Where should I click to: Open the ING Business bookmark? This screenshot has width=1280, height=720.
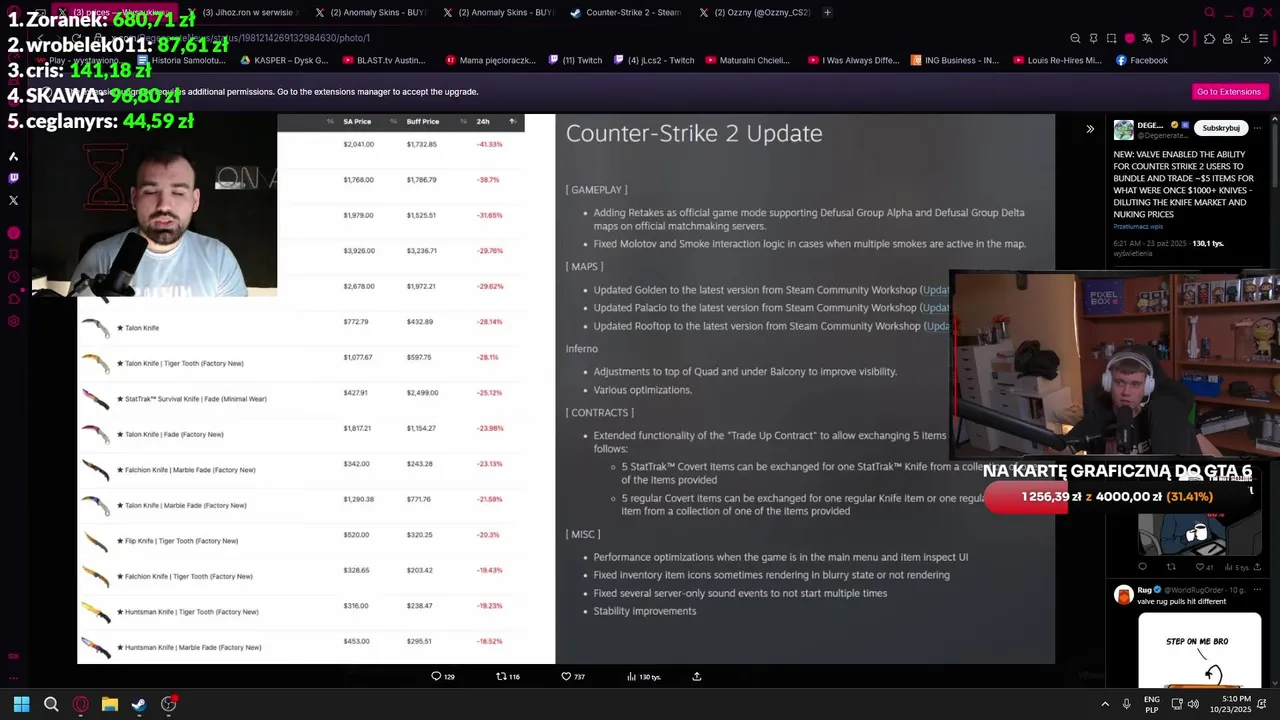point(955,60)
